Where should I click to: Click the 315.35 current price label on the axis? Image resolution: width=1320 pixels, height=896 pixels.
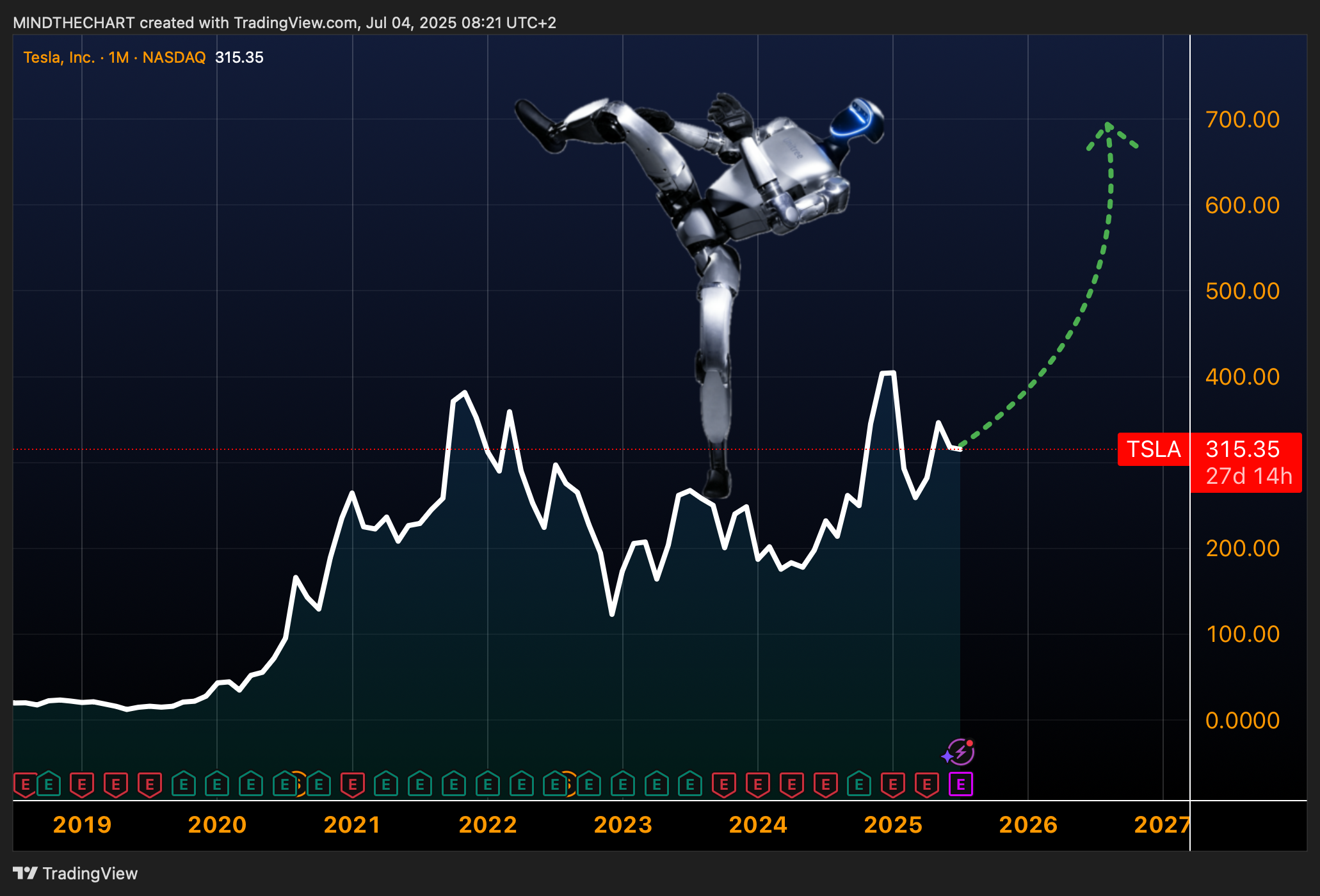tap(1243, 449)
